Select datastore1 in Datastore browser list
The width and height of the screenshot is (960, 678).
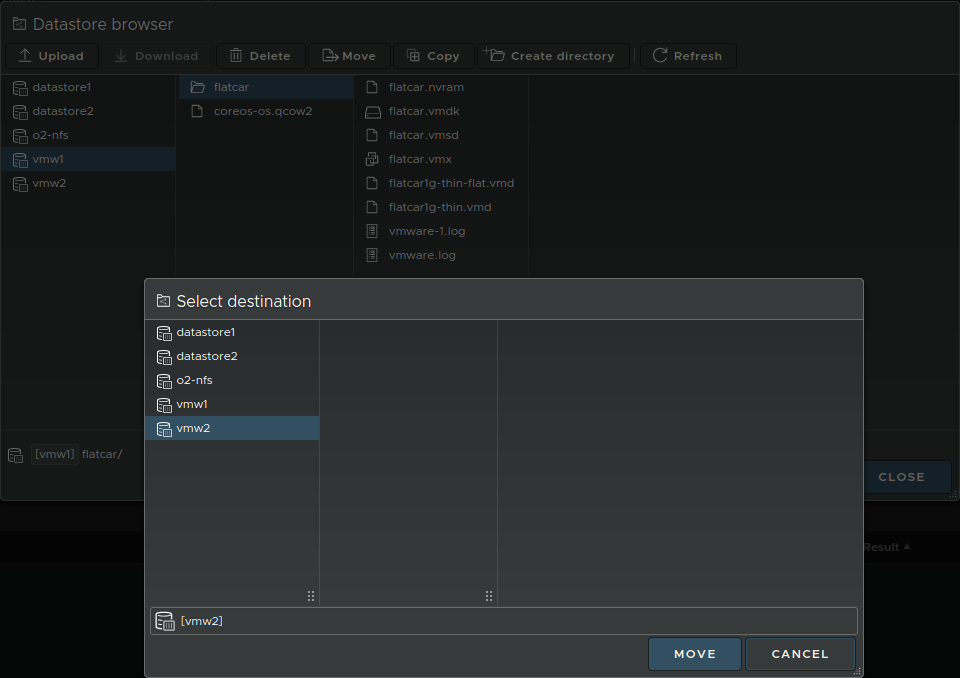(88, 87)
